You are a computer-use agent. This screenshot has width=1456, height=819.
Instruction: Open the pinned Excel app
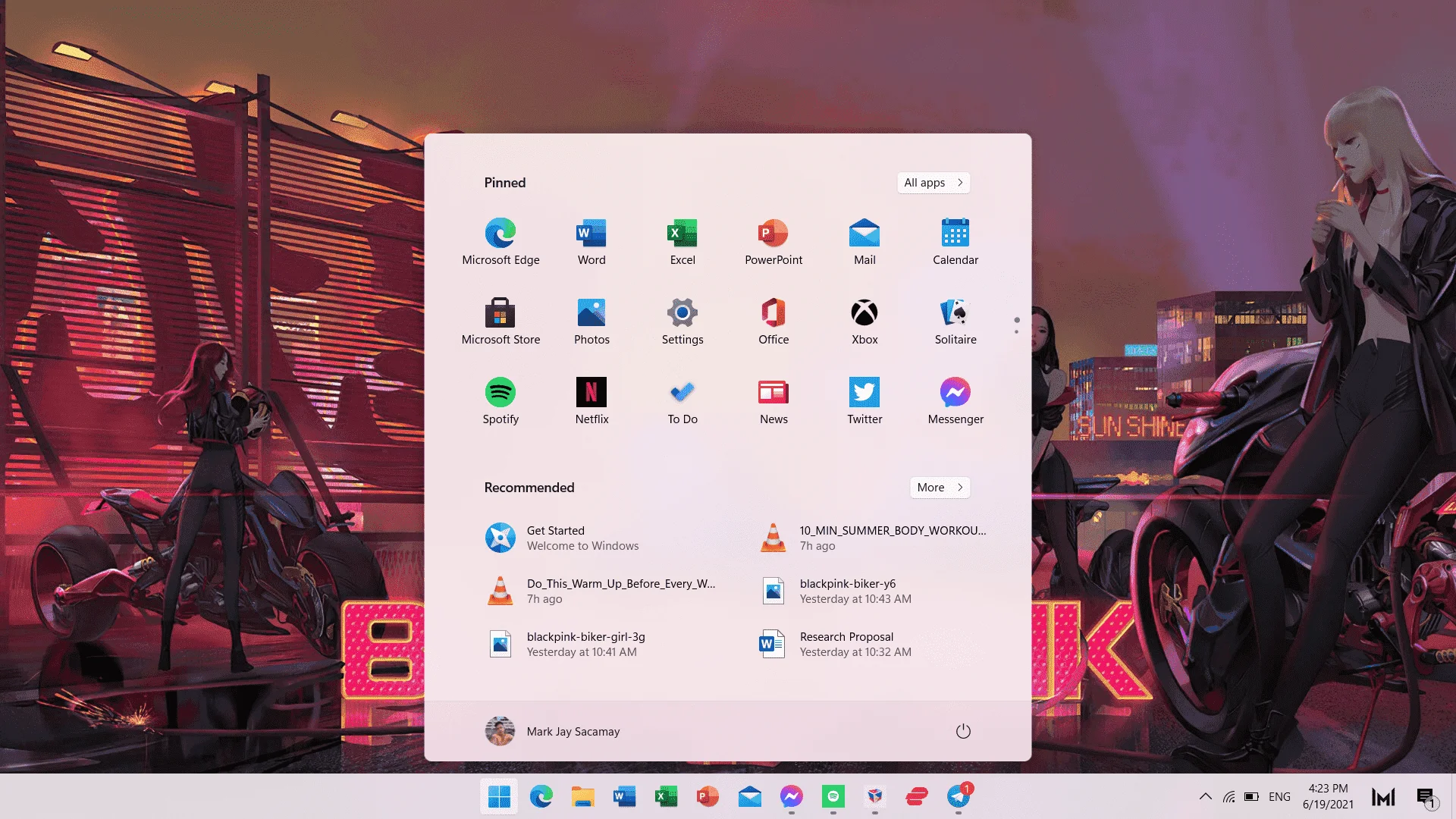coord(682,242)
